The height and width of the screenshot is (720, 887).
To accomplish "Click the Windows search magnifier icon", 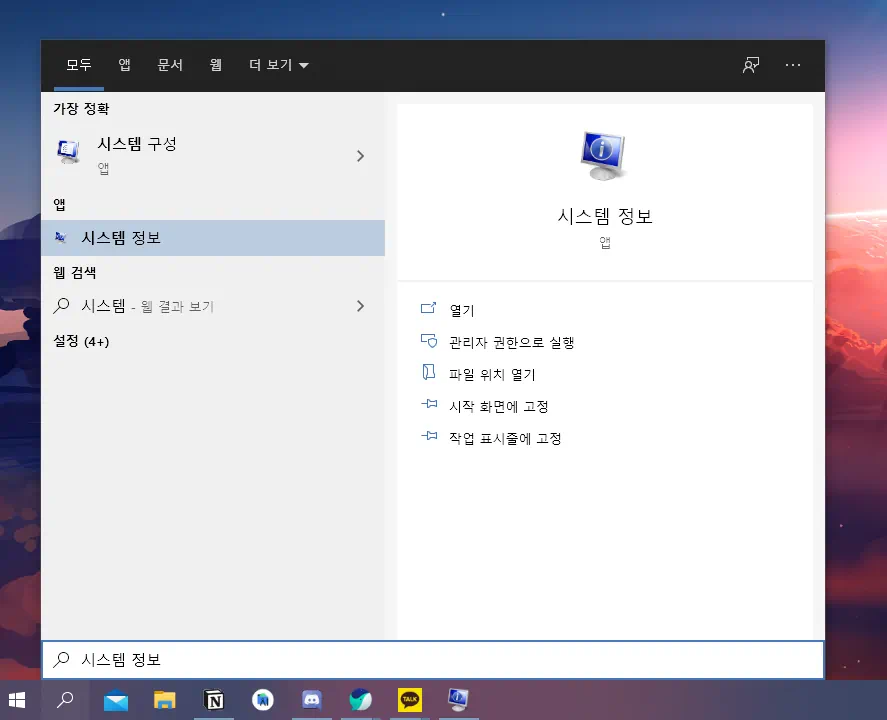I will (64, 700).
